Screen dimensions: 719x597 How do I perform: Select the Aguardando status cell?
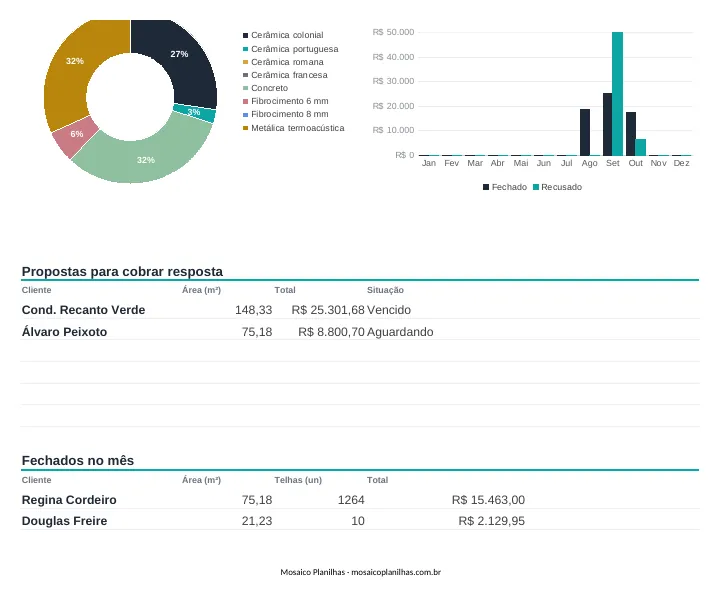click(x=400, y=332)
